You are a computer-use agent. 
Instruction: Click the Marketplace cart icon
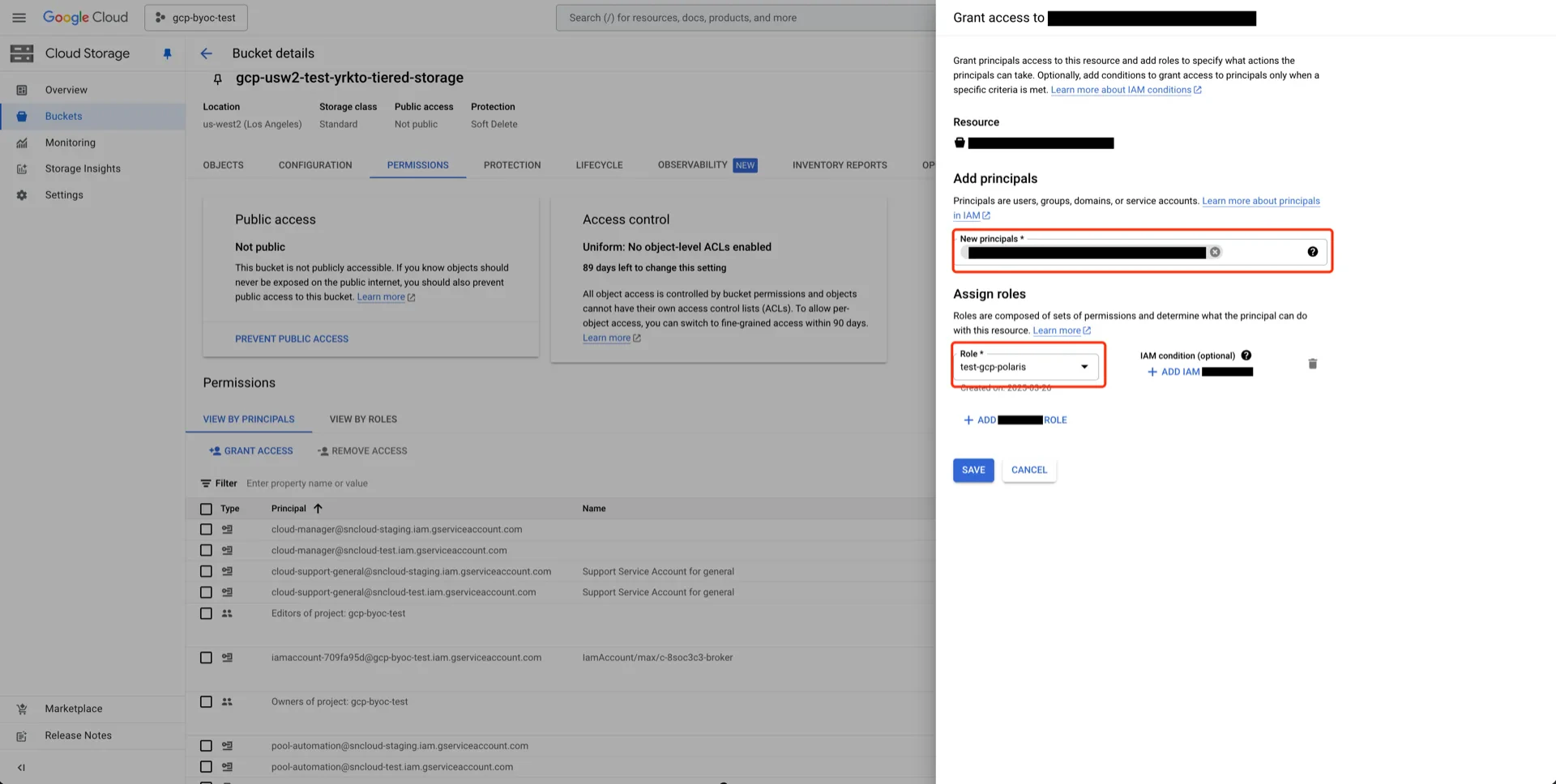pyautogui.click(x=22, y=709)
